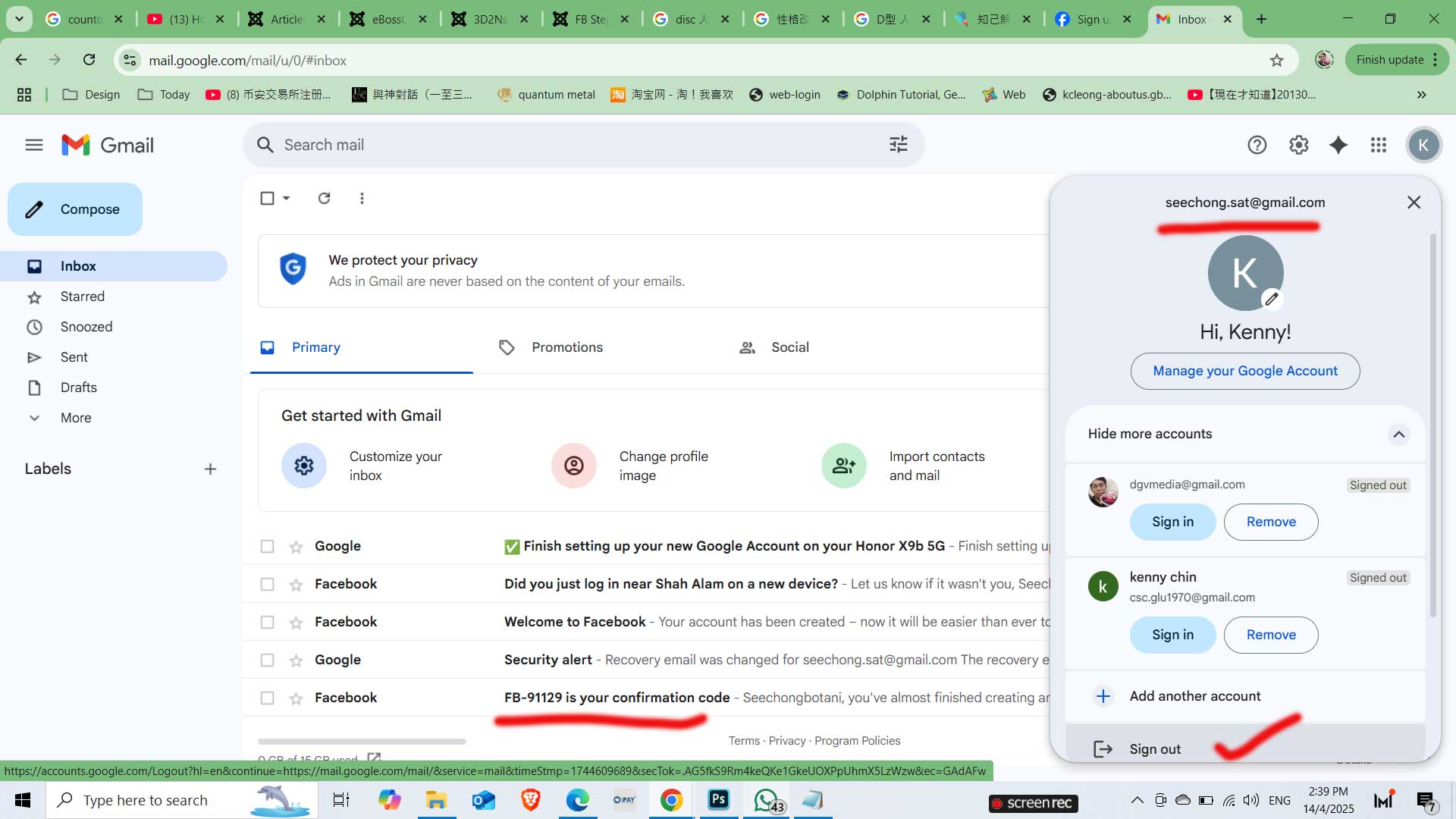Sign in to kenny chin account
Viewport: 1456px width, 819px height.
pyautogui.click(x=1172, y=635)
